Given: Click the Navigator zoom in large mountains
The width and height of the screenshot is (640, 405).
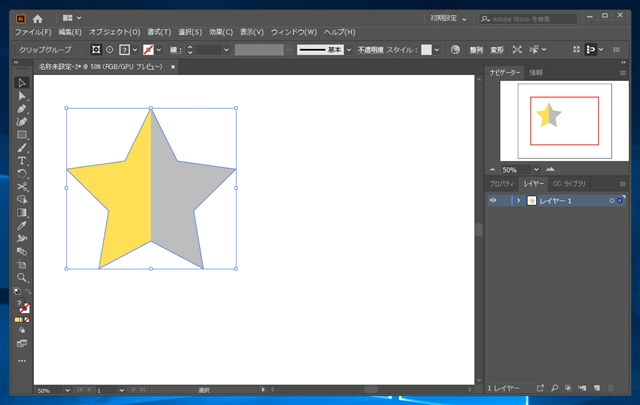Looking at the screenshot, I should [x=550, y=169].
